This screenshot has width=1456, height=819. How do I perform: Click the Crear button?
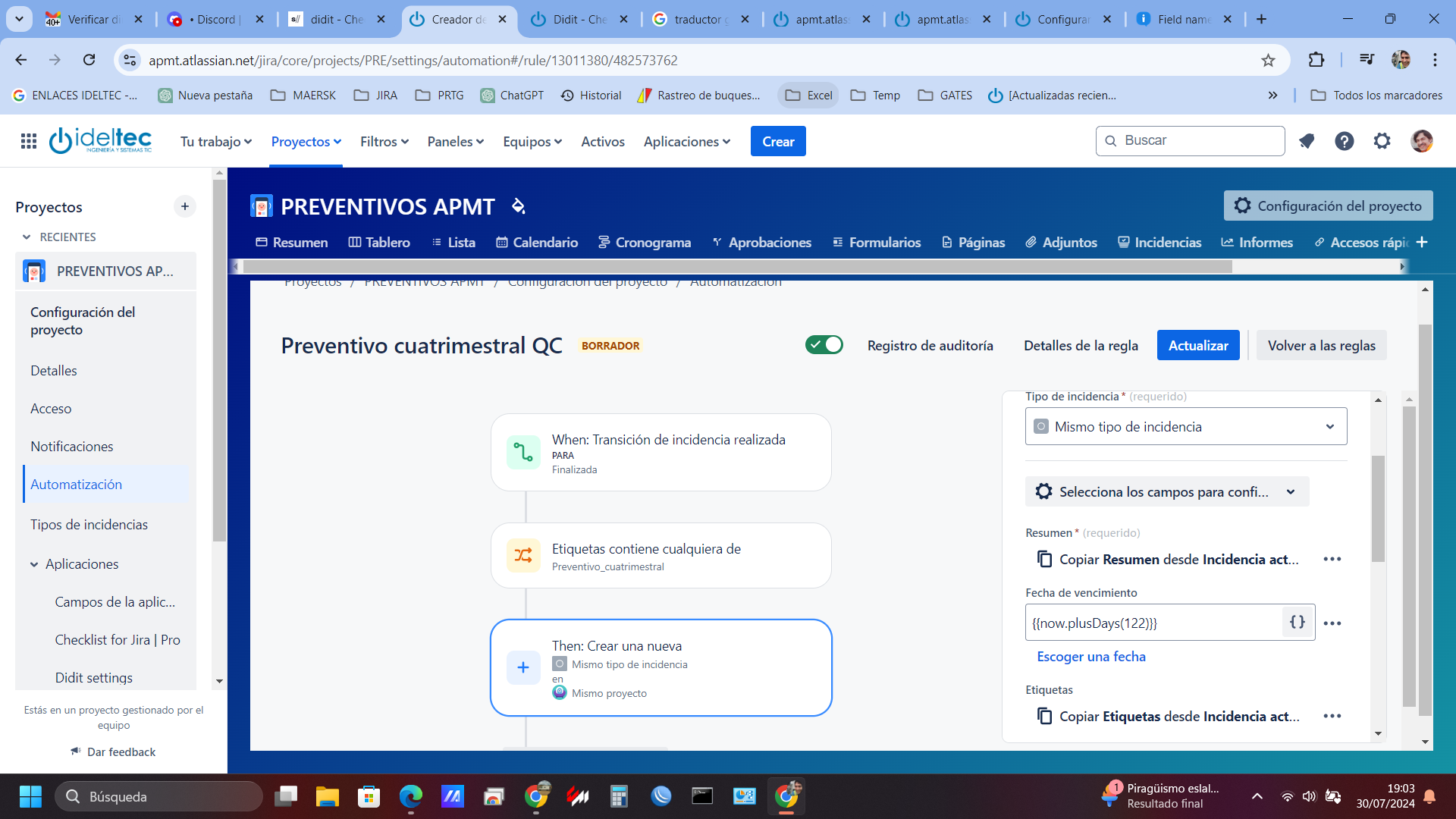[x=778, y=142]
